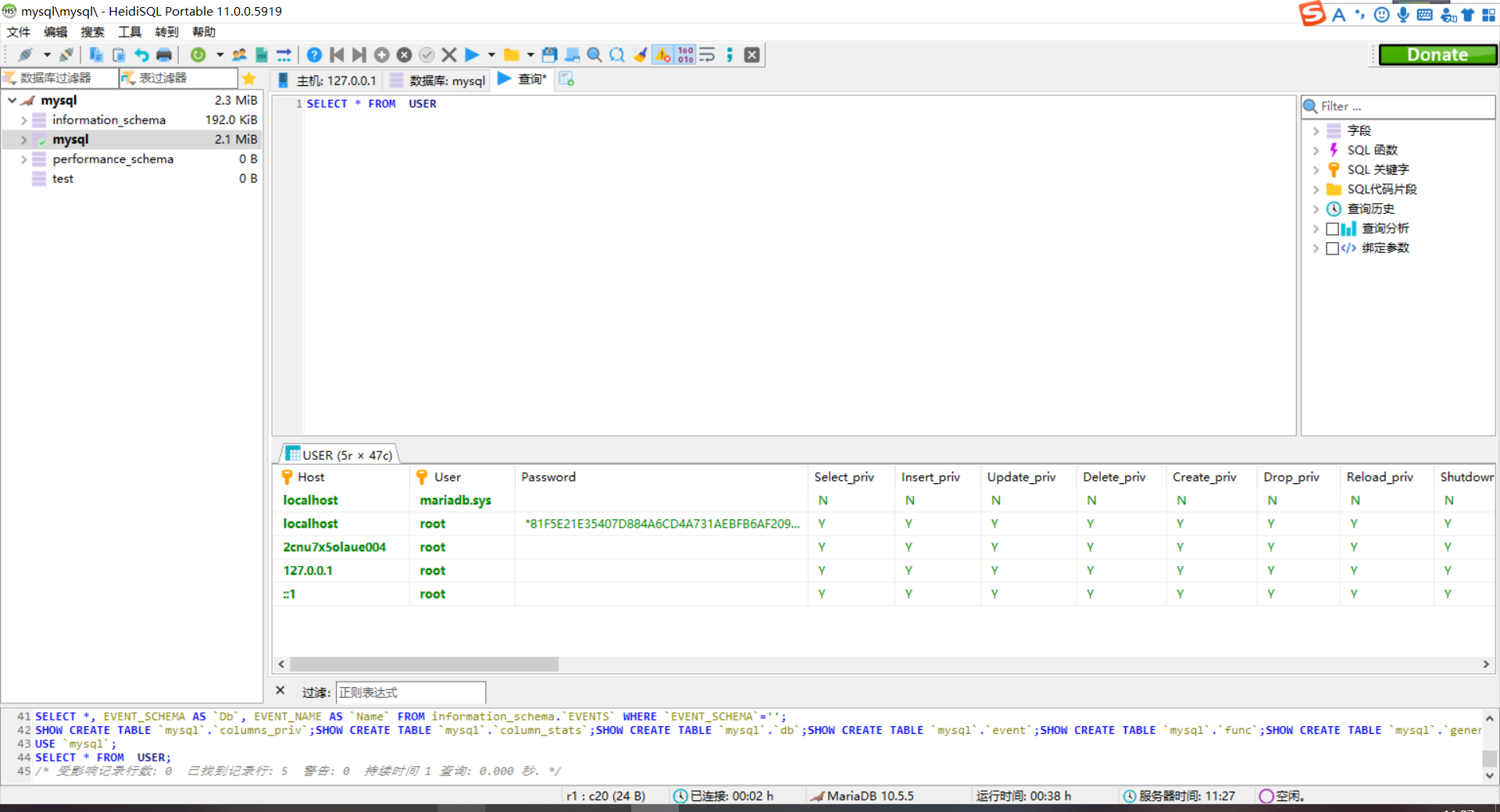Expand the 字段 helper node
1500x812 pixels.
(x=1316, y=131)
